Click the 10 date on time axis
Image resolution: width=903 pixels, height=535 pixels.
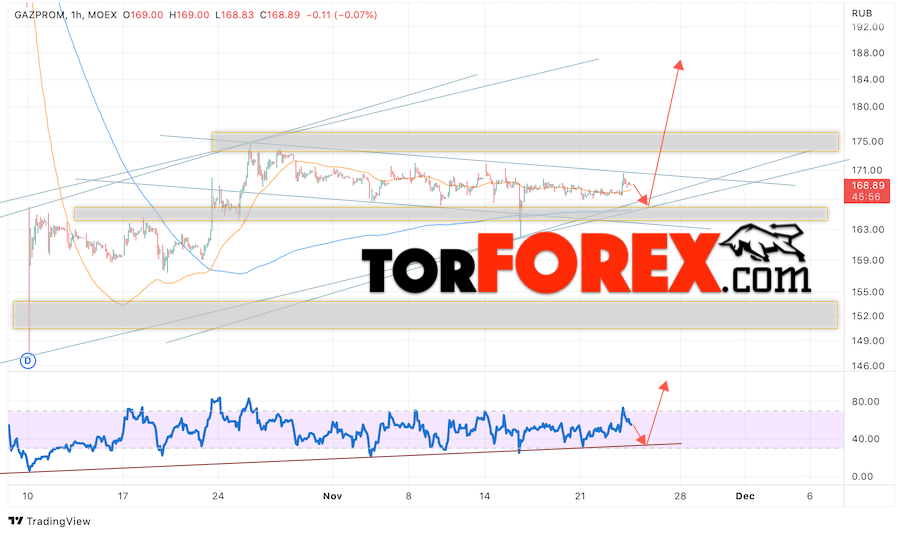click(x=28, y=496)
